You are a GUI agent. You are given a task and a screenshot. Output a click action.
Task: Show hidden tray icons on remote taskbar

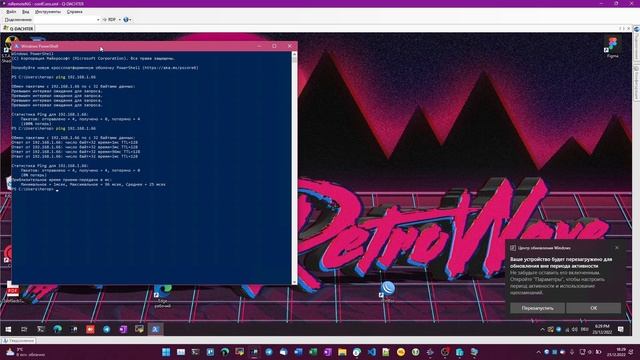coord(542,329)
